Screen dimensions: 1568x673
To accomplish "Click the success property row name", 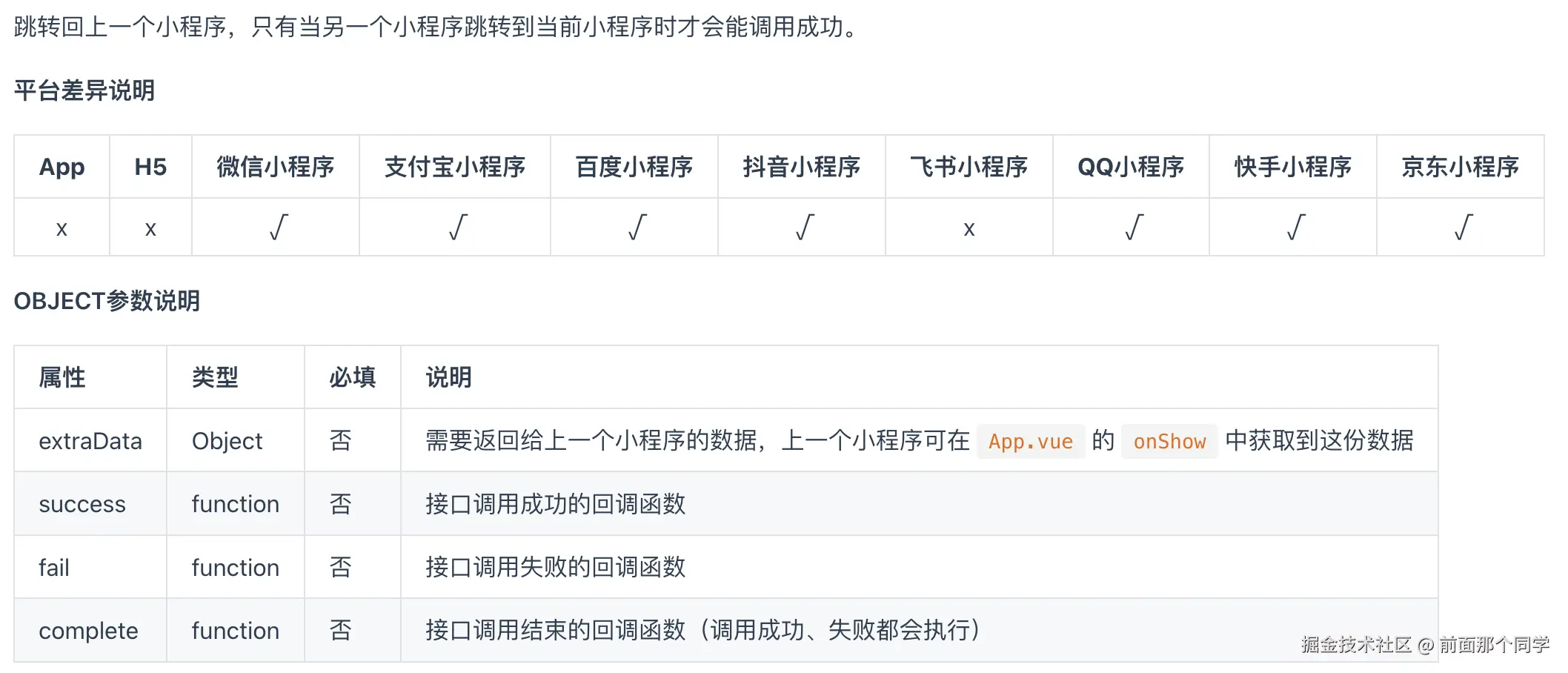I will [x=82, y=504].
